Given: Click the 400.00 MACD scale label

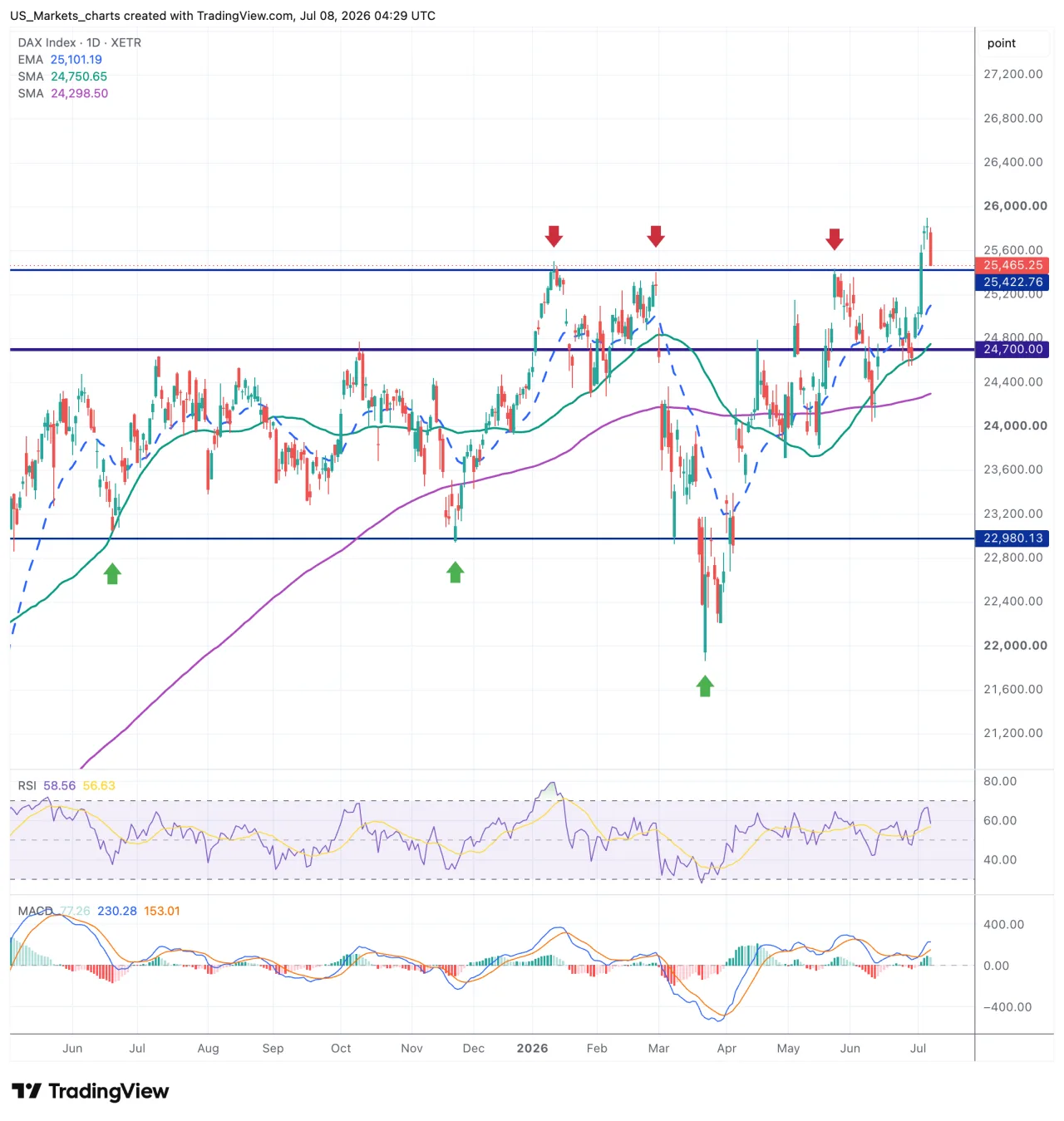Looking at the screenshot, I should coord(1003,924).
